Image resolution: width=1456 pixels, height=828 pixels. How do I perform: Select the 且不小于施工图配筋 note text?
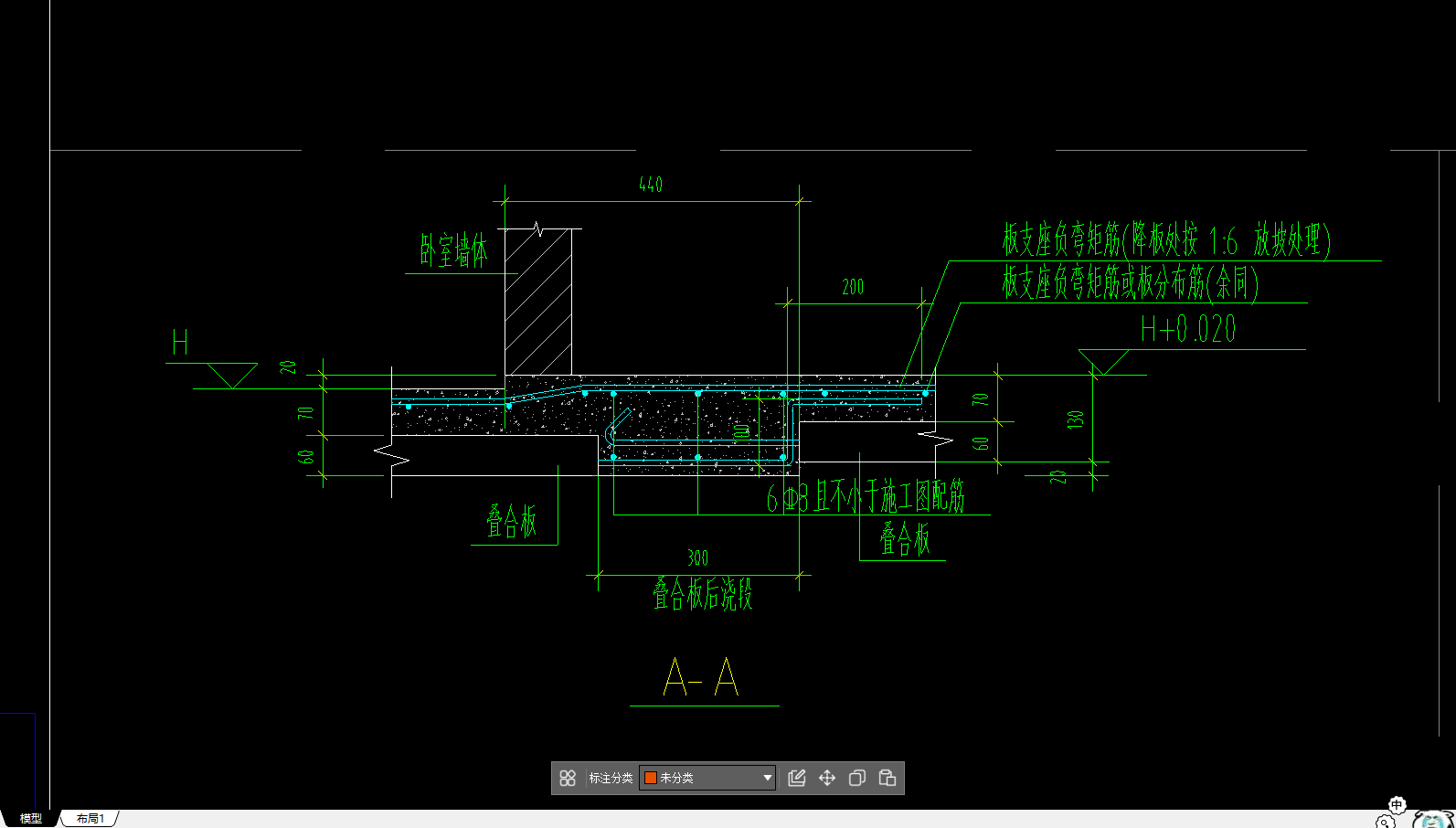(889, 497)
